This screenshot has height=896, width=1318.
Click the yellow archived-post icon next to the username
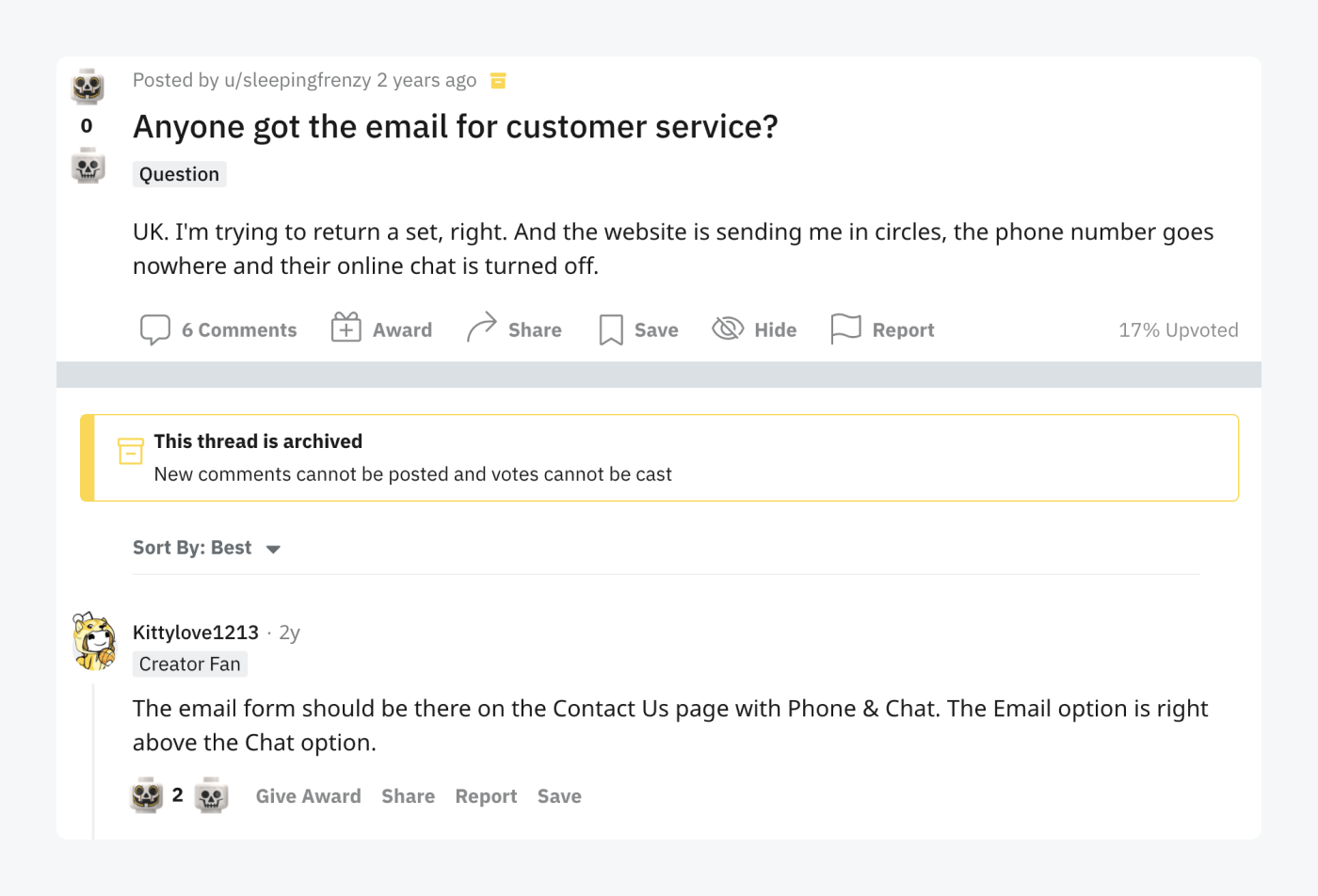[497, 80]
